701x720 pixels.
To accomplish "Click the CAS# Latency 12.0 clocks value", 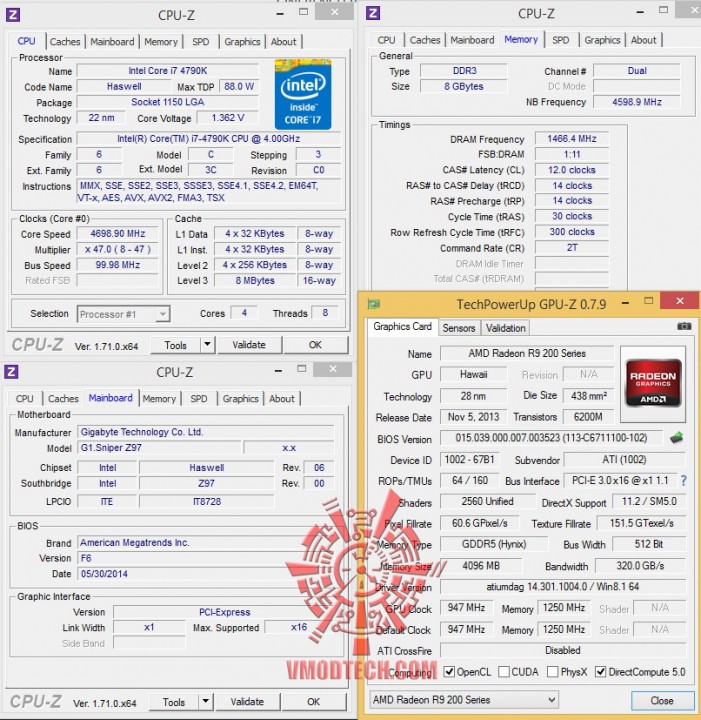I will [x=572, y=170].
